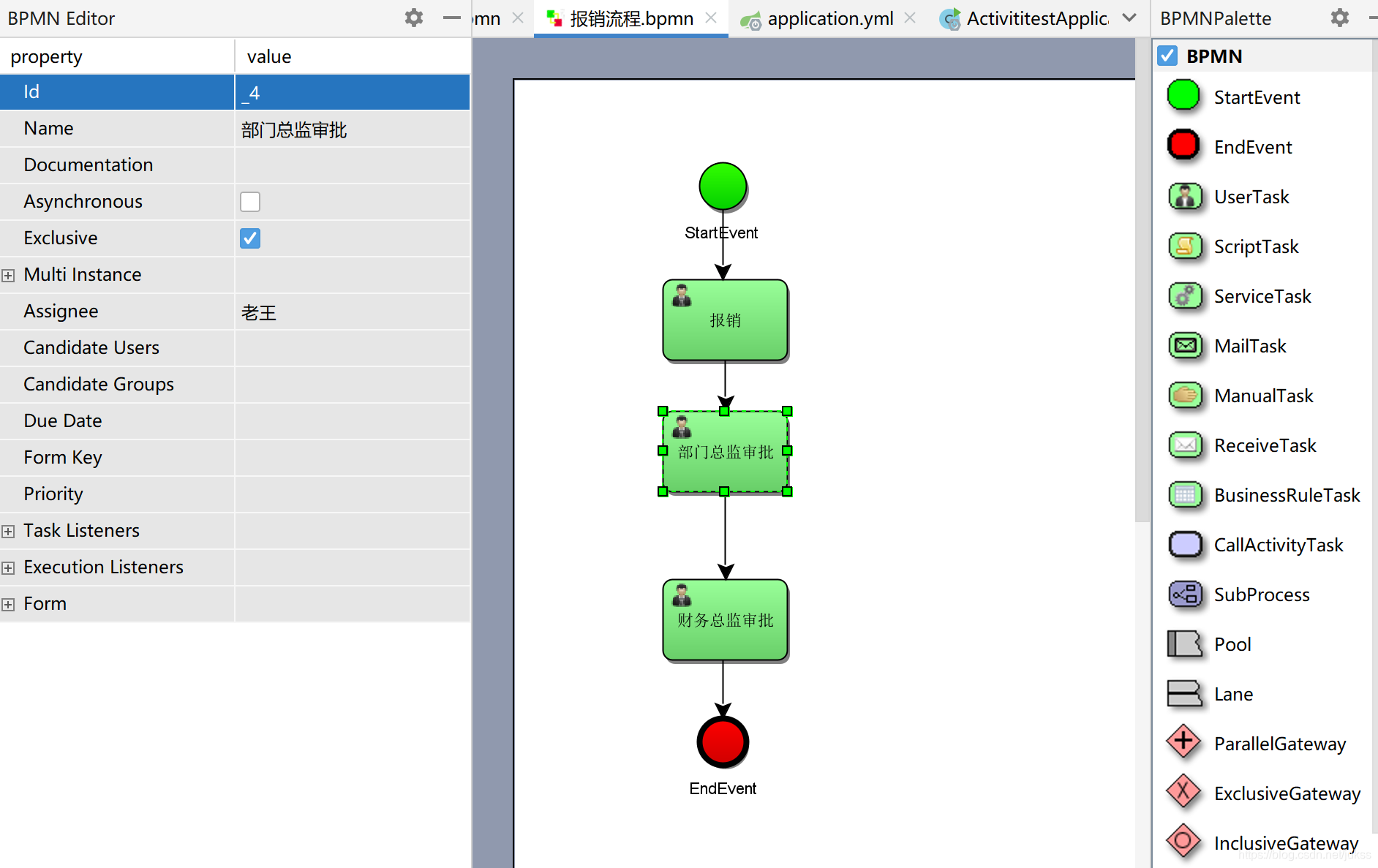Select the StartEvent palette icon
Image resolution: width=1378 pixels, height=868 pixels.
[1183, 96]
